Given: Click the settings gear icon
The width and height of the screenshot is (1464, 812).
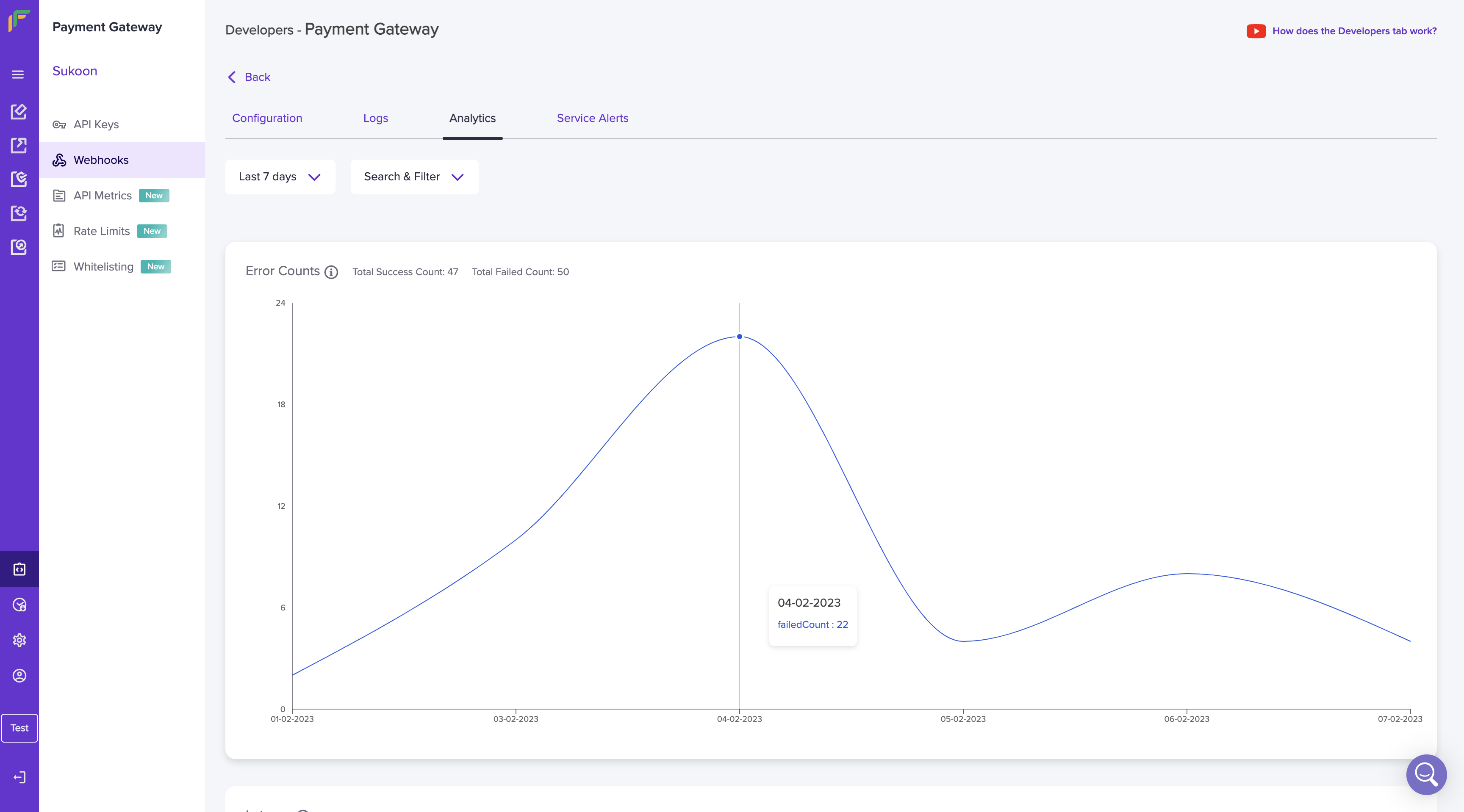Looking at the screenshot, I should pyautogui.click(x=19, y=640).
